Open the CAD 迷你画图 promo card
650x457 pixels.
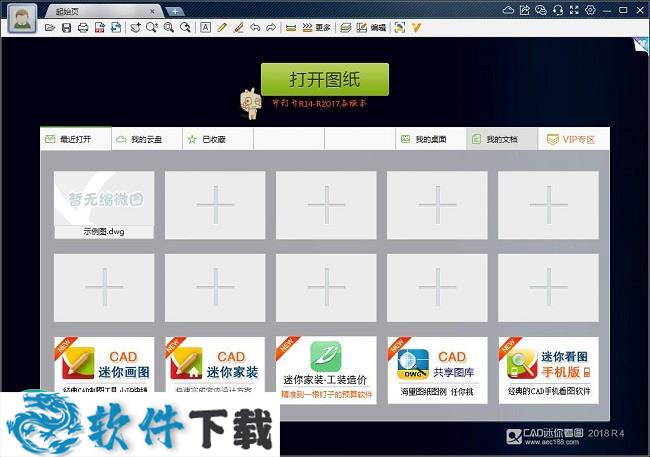coord(104,365)
